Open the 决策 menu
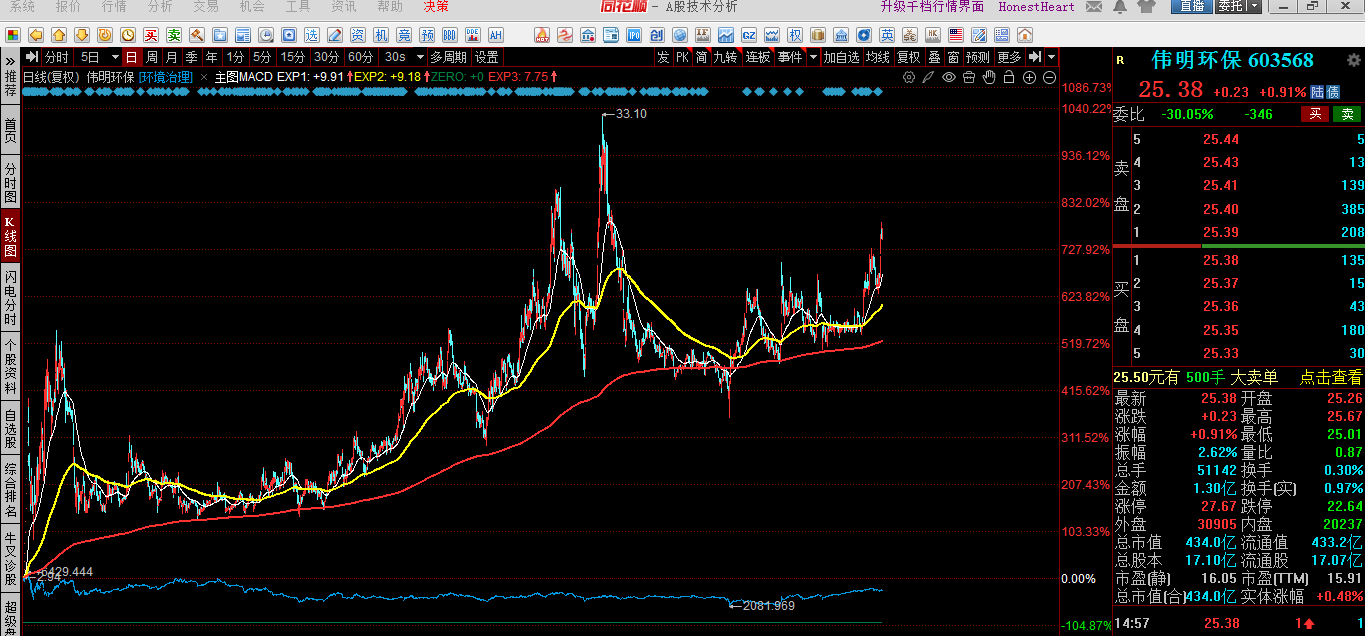Screen dimensions: 1365x636 pyautogui.click(x=436, y=7)
